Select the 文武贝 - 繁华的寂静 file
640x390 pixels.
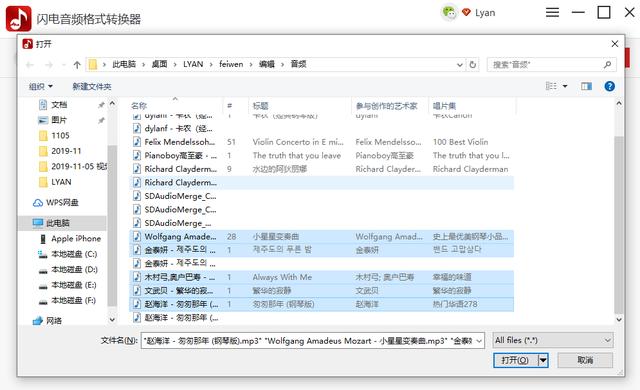pyautogui.click(x=322, y=290)
